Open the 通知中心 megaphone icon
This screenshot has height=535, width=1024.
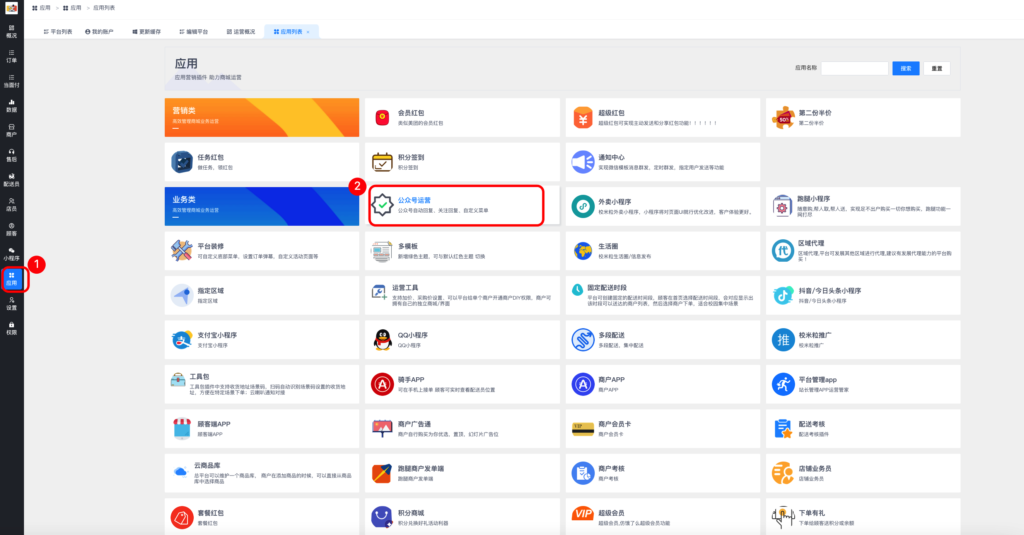click(x=582, y=162)
